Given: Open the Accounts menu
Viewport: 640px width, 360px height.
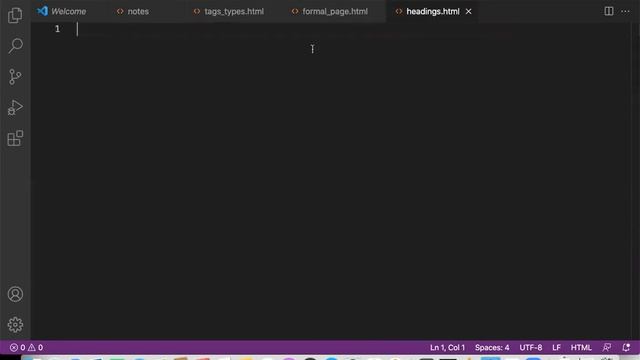Looking at the screenshot, I should tap(15, 294).
